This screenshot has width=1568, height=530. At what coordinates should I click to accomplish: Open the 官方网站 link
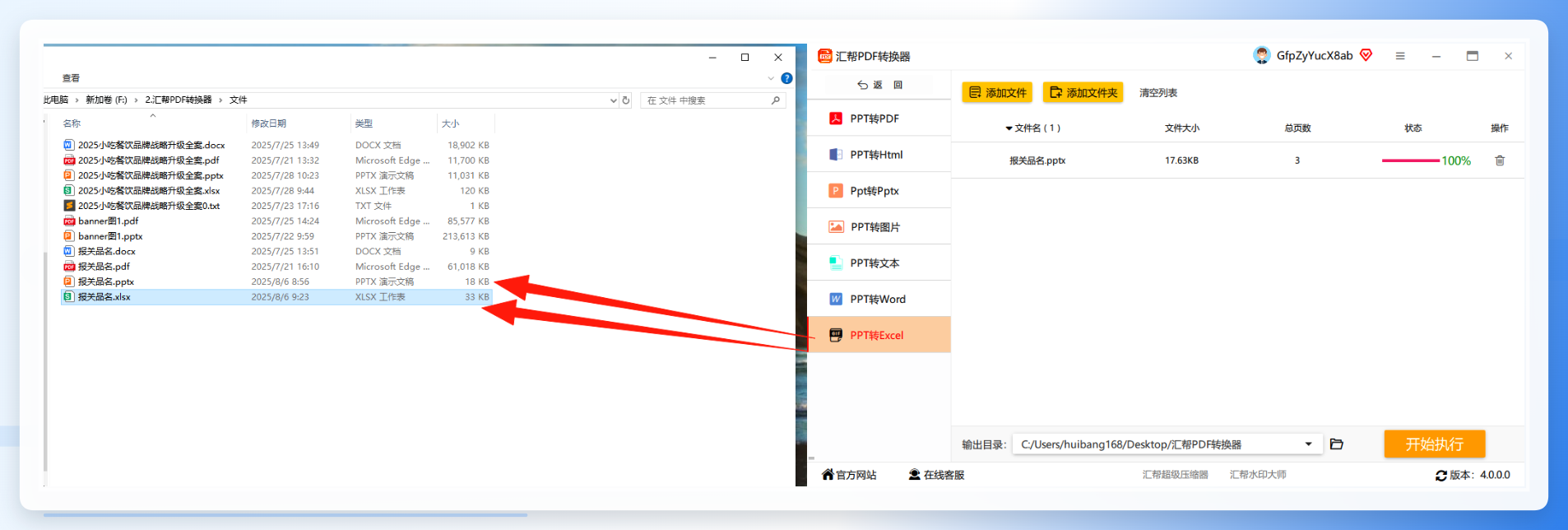point(849,475)
